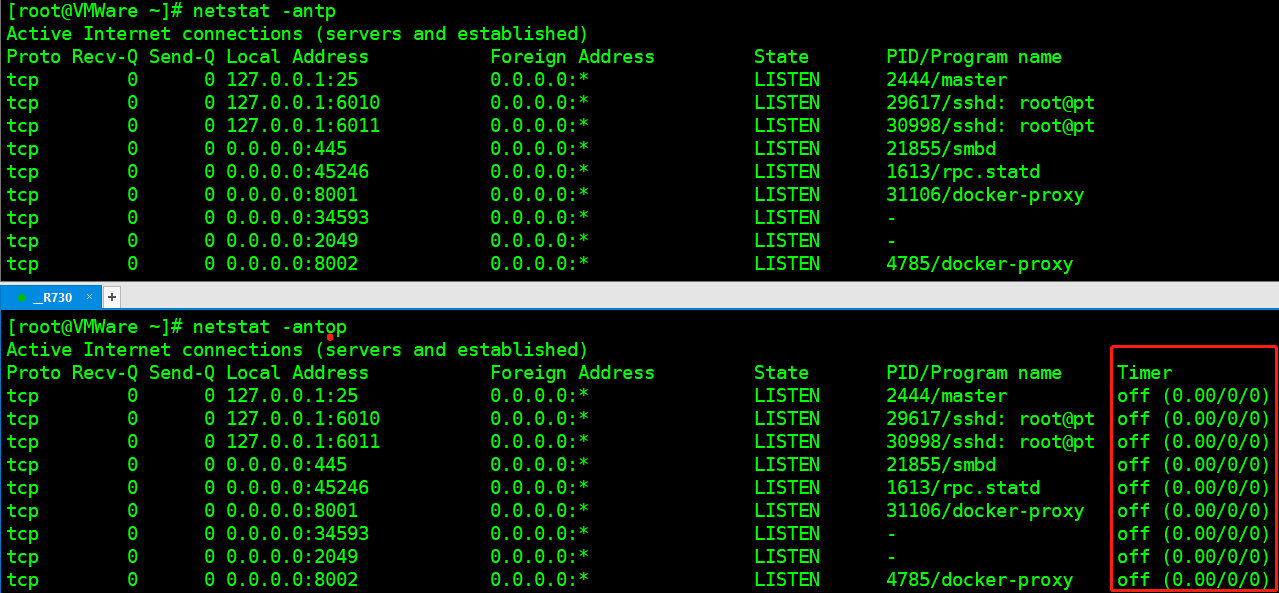This screenshot has height=593, width=1279.
Task: Switch to the _R730 session tab
Action: 50,297
